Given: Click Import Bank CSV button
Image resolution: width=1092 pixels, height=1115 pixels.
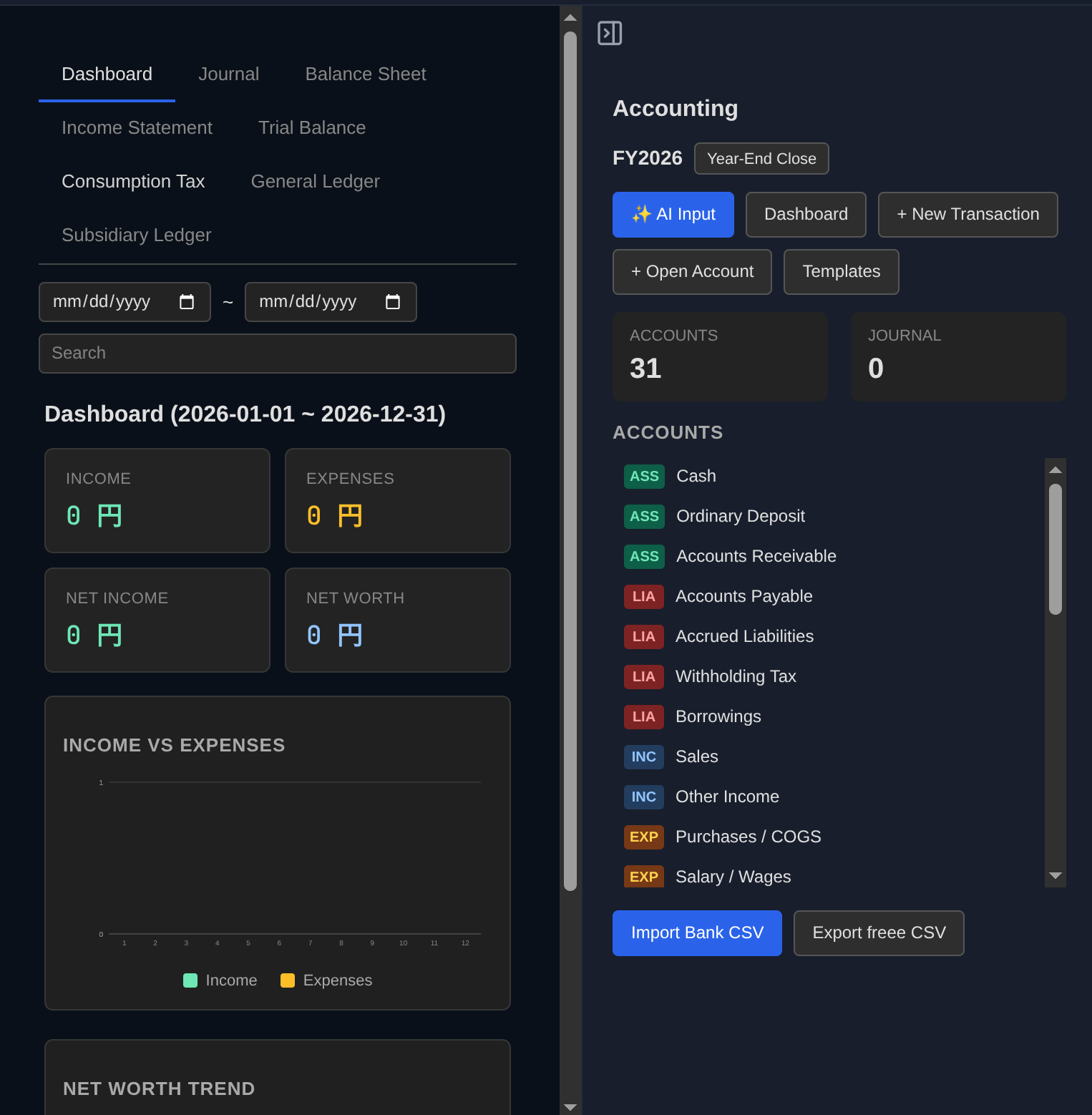Looking at the screenshot, I should (x=696, y=933).
